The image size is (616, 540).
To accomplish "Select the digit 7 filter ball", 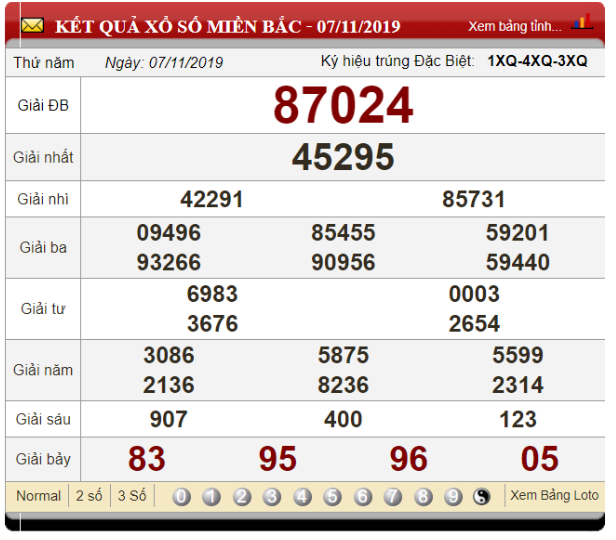I will [x=393, y=496].
